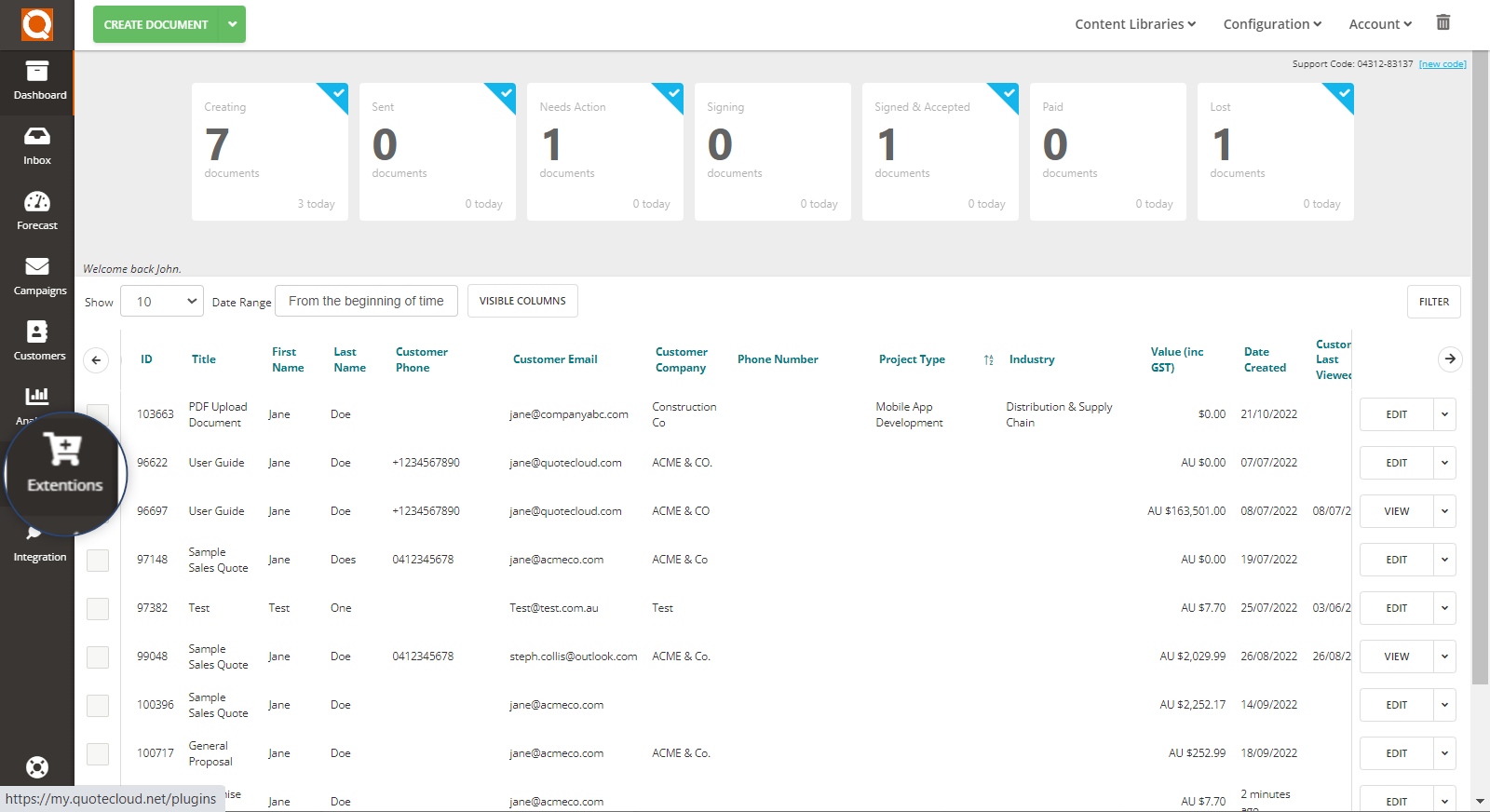Expand actions arrow for document 103663
Image resolution: width=1490 pixels, height=812 pixels.
tap(1444, 414)
